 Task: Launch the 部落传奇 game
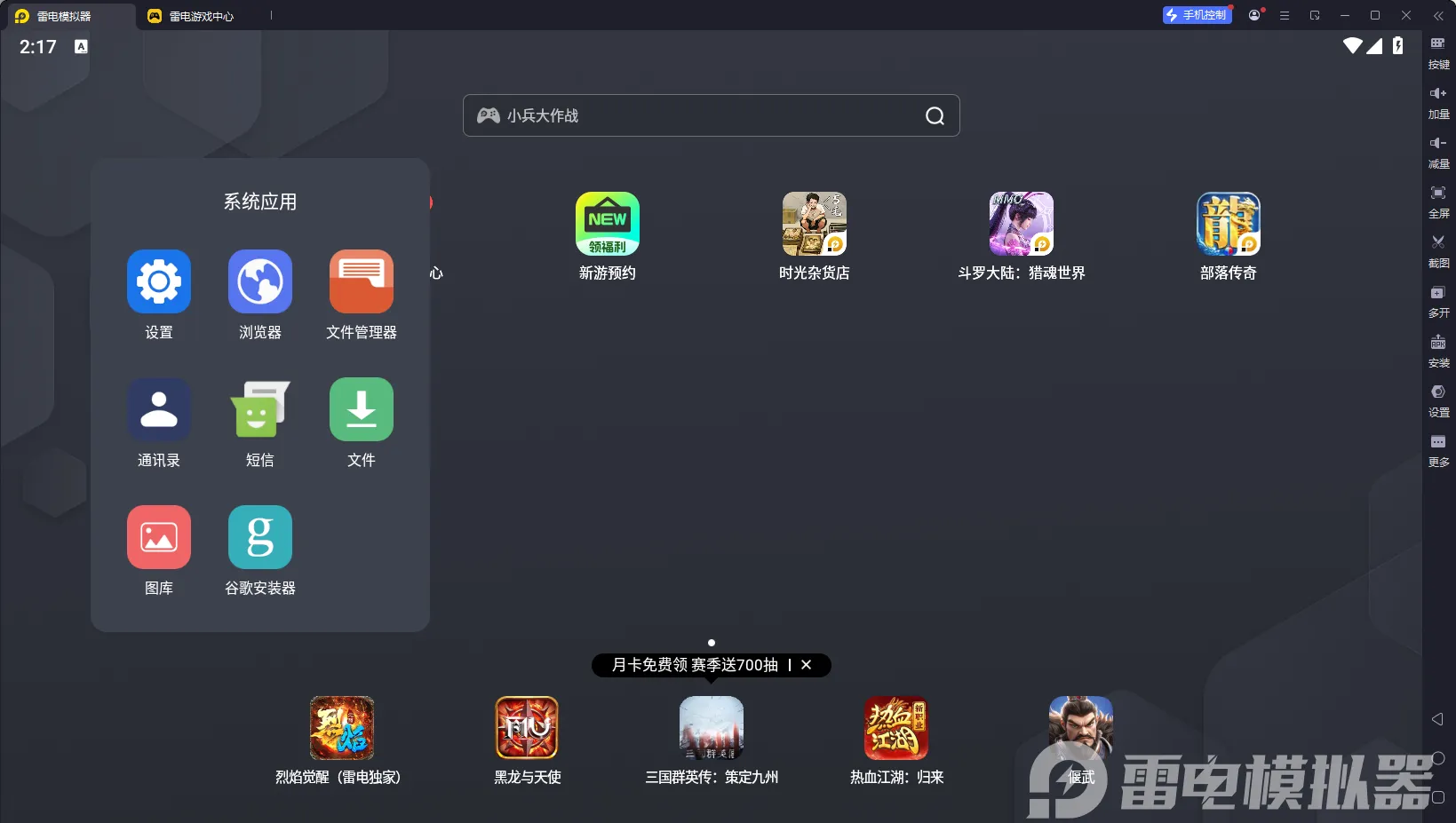point(1229,224)
